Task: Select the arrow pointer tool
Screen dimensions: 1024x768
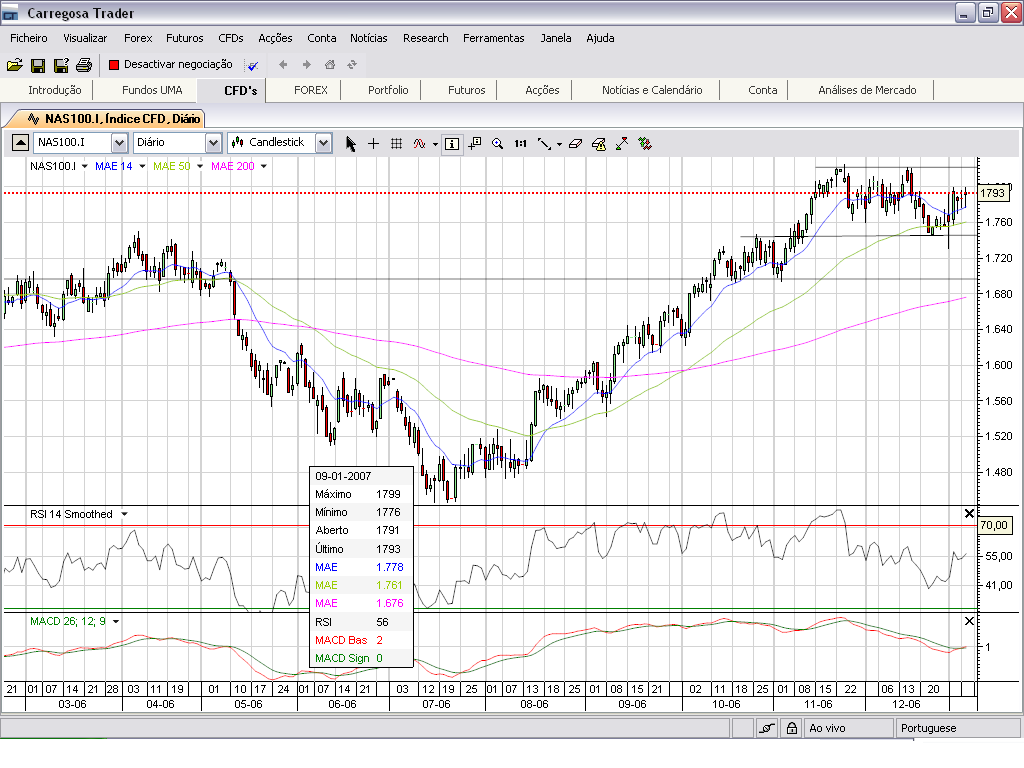Action: point(351,143)
